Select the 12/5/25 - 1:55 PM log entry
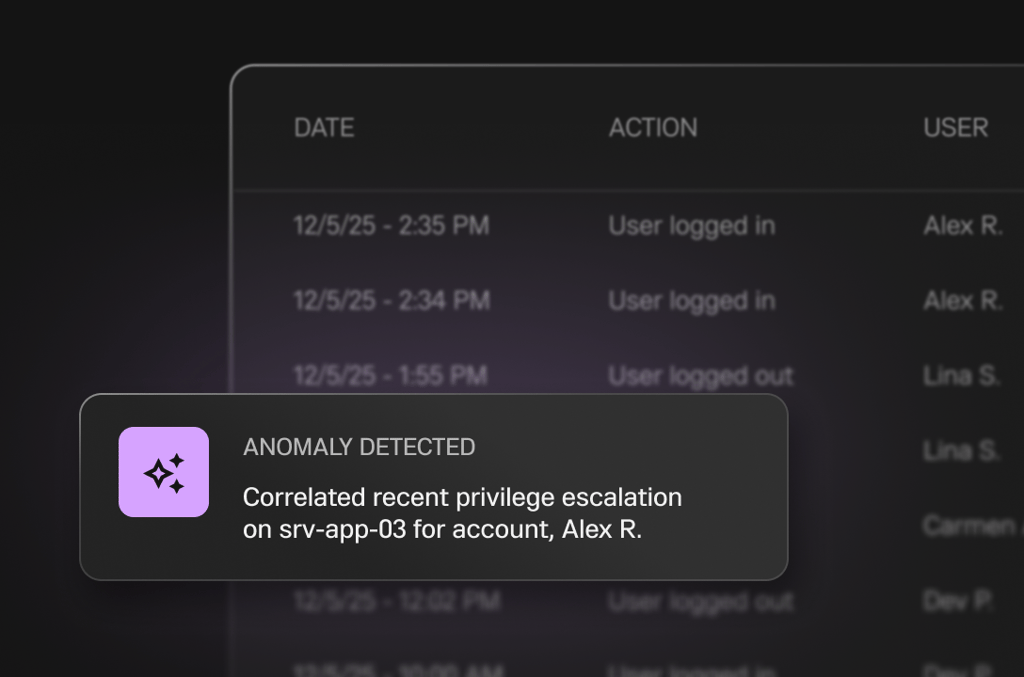This screenshot has height=677, width=1024. 390,376
